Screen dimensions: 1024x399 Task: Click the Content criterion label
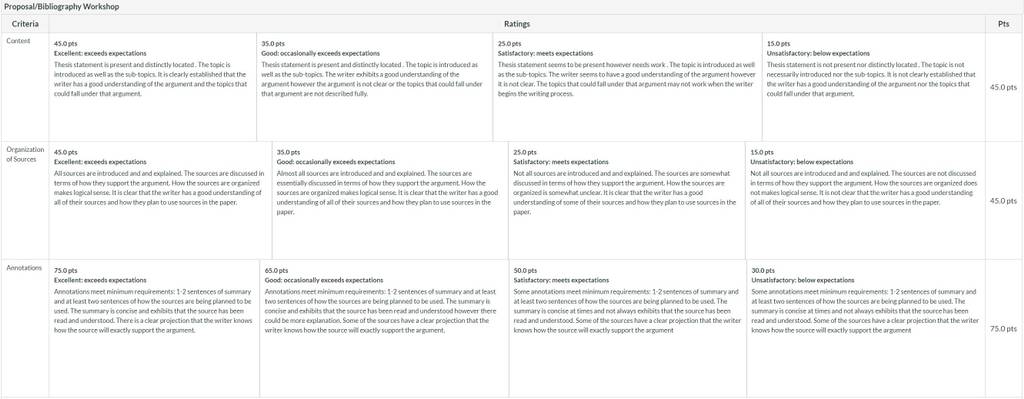(18, 41)
